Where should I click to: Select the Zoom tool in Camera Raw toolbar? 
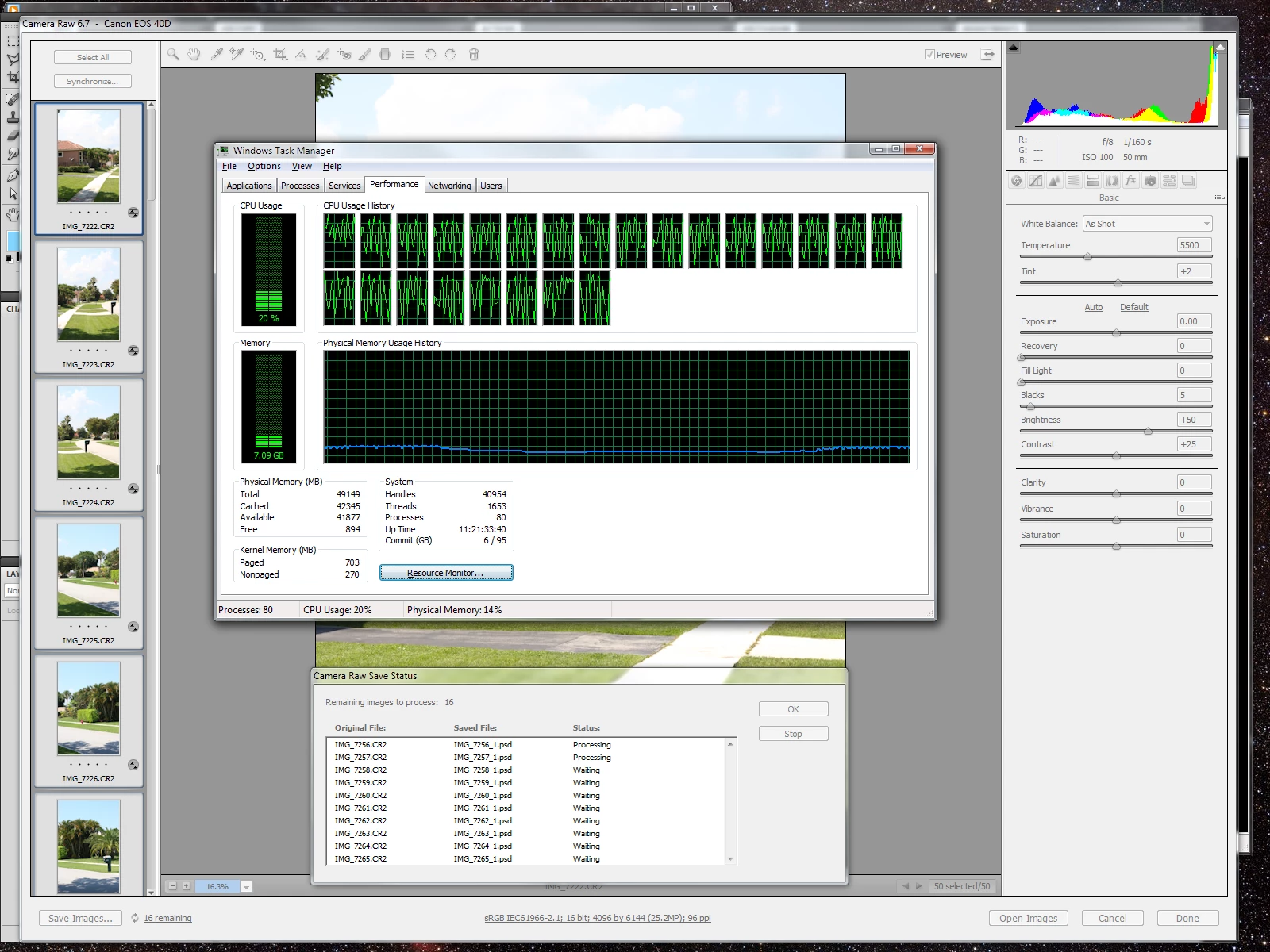[173, 55]
